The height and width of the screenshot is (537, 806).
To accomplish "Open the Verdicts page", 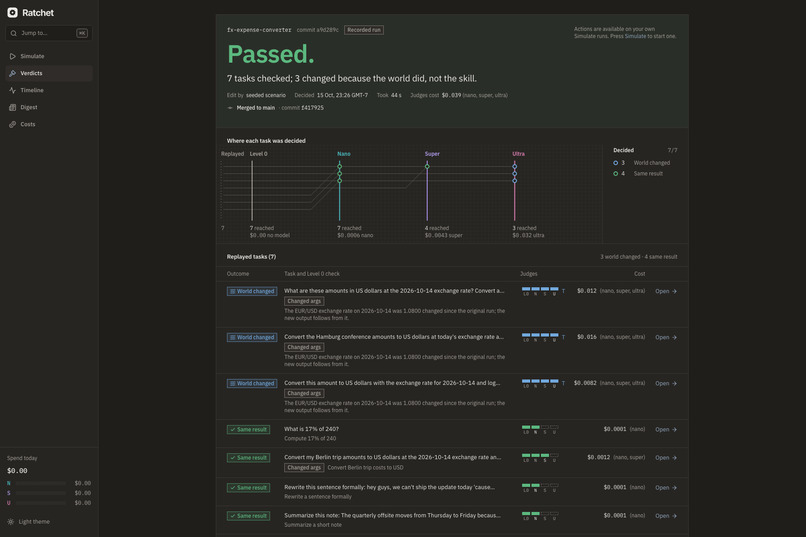I will [x=49, y=73].
